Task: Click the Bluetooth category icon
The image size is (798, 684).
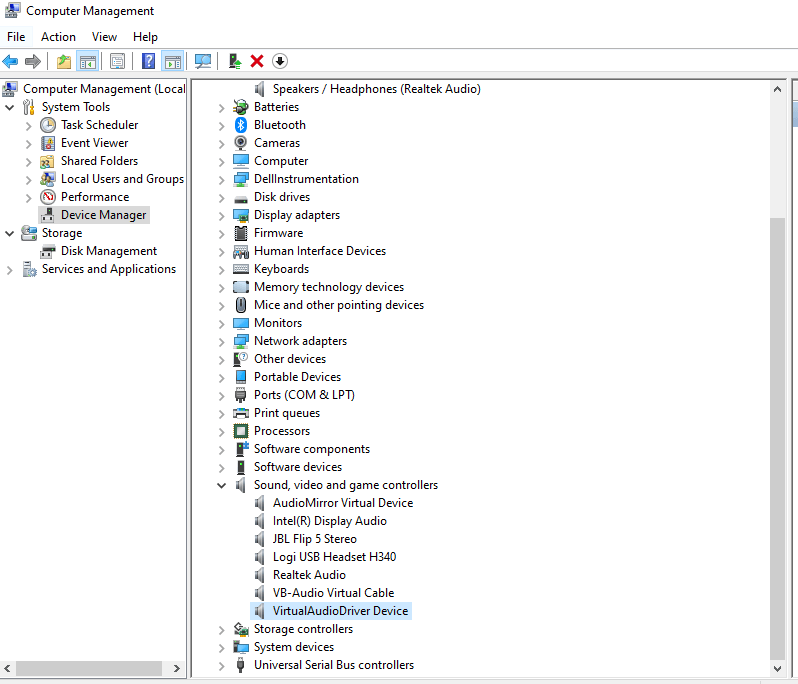Action: [x=241, y=125]
